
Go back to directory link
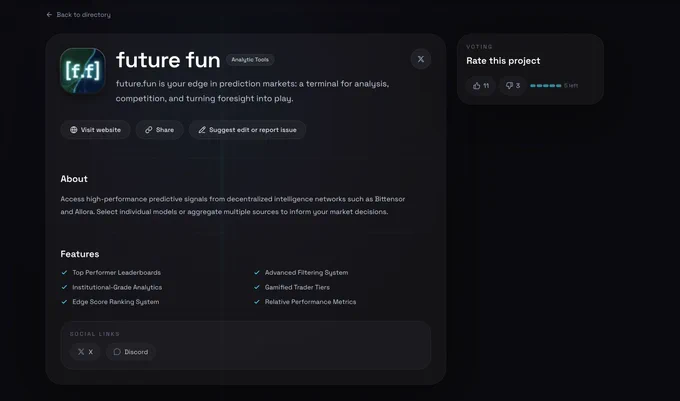point(78,15)
